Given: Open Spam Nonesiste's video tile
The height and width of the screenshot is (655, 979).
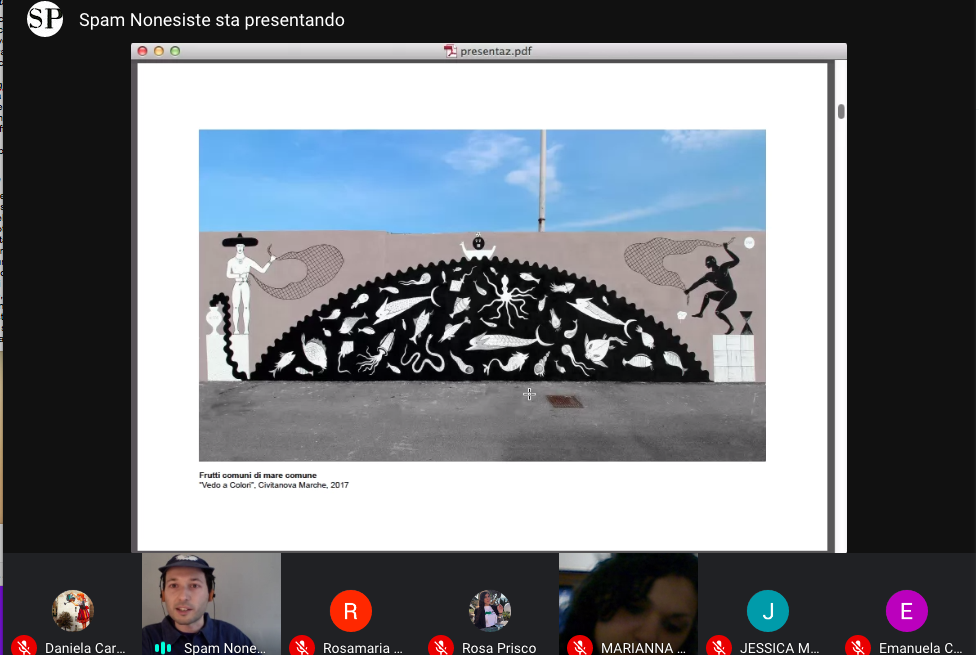Looking at the screenshot, I should click(211, 604).
